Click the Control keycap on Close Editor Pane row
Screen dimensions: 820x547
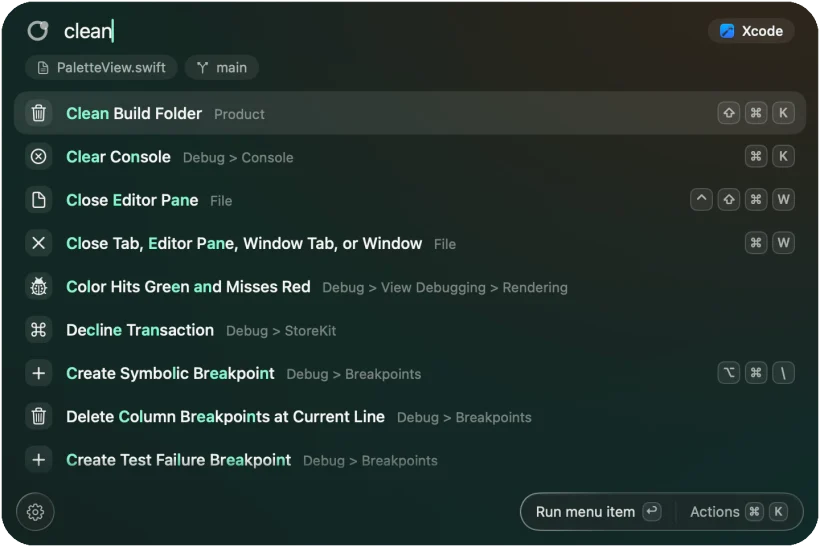701,200
